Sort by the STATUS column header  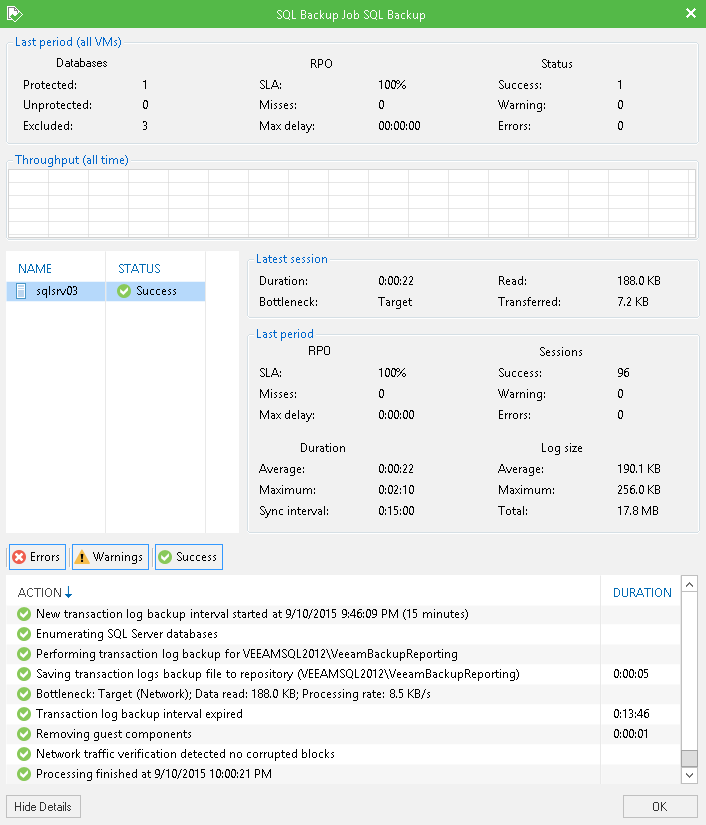coord(139,268)
